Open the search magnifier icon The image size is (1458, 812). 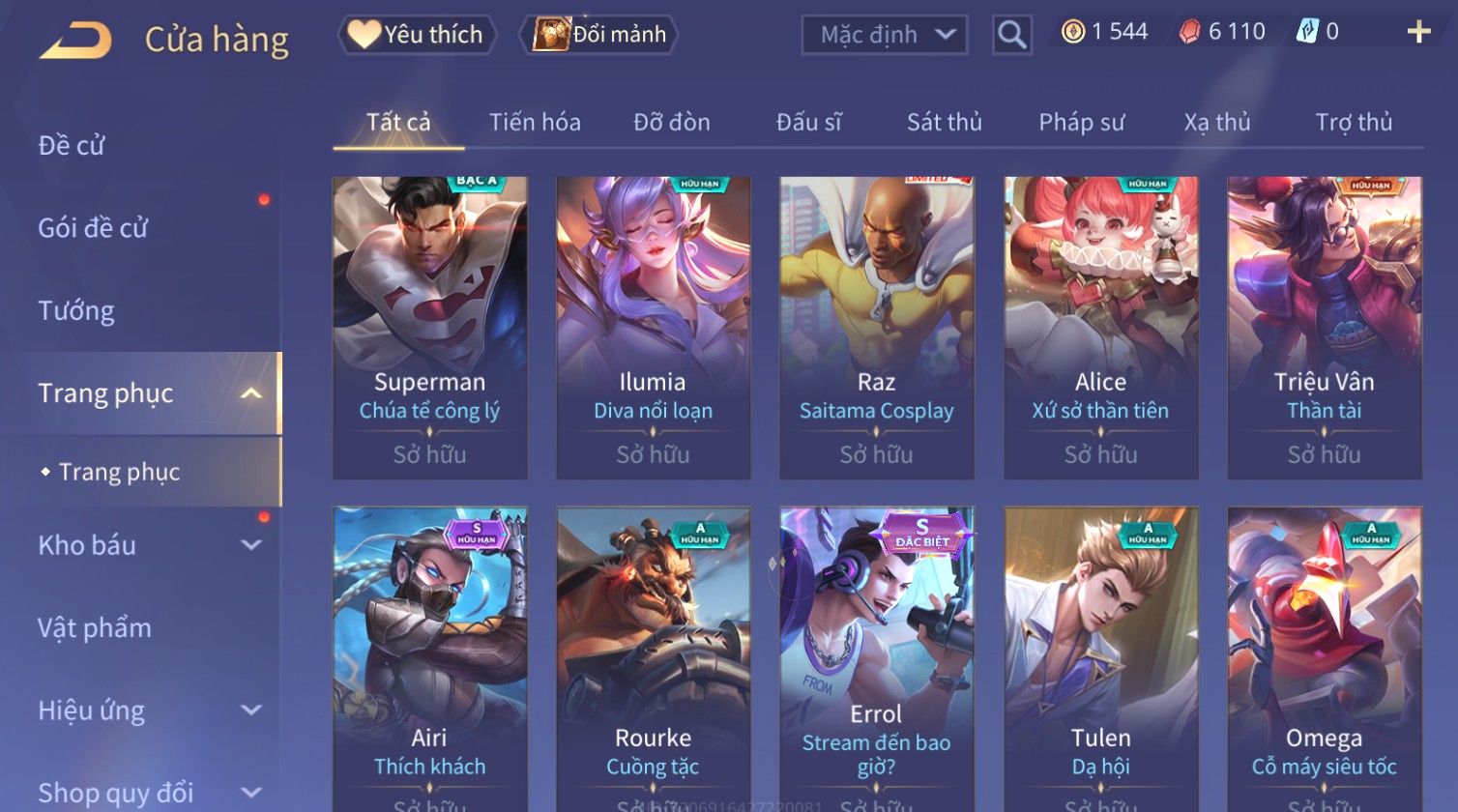click(1011, 35)
